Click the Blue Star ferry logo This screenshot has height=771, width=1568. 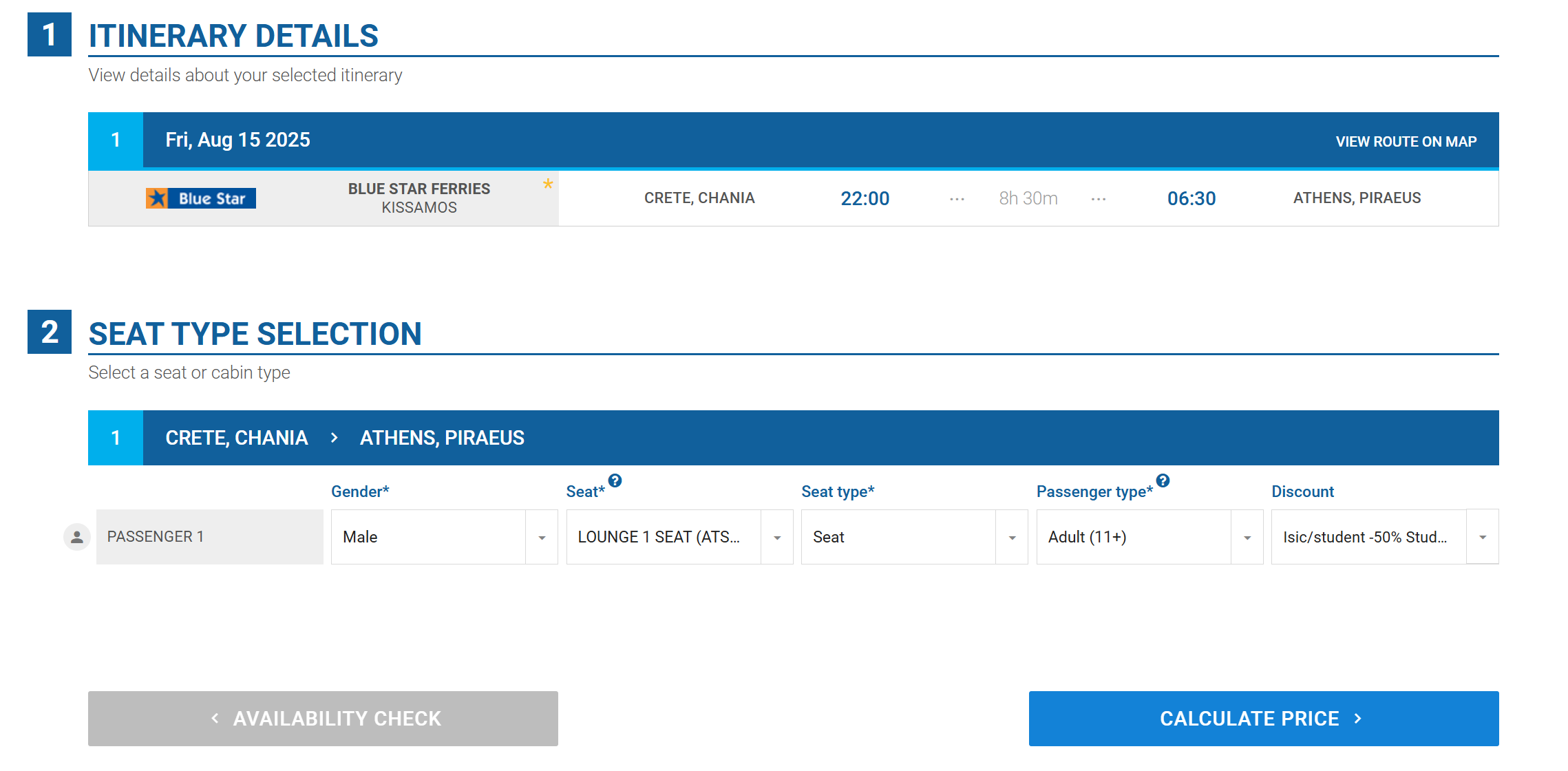pyautogui.click(x=200, y=198)
